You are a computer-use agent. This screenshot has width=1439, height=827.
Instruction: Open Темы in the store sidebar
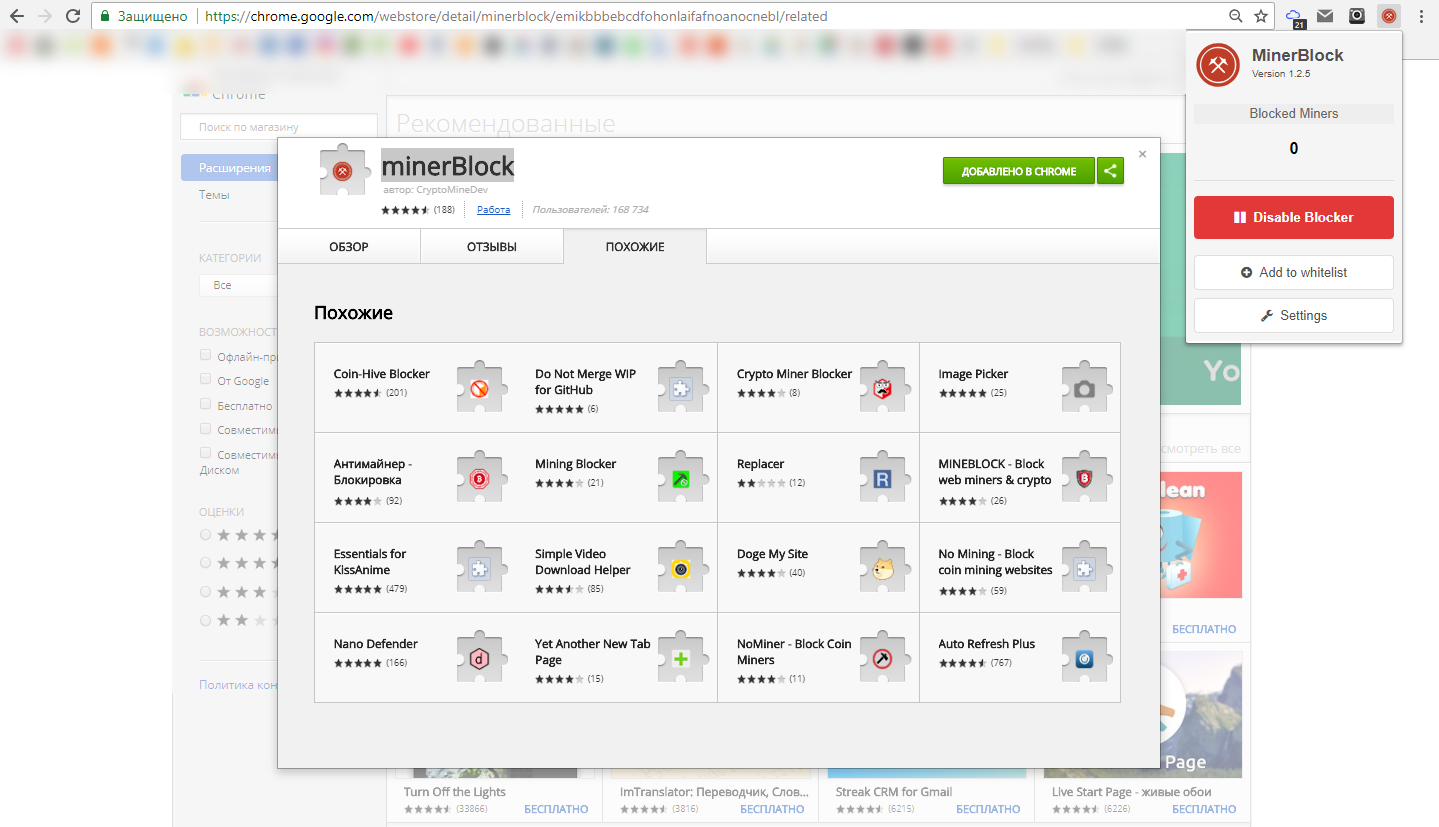click(214, 195)
